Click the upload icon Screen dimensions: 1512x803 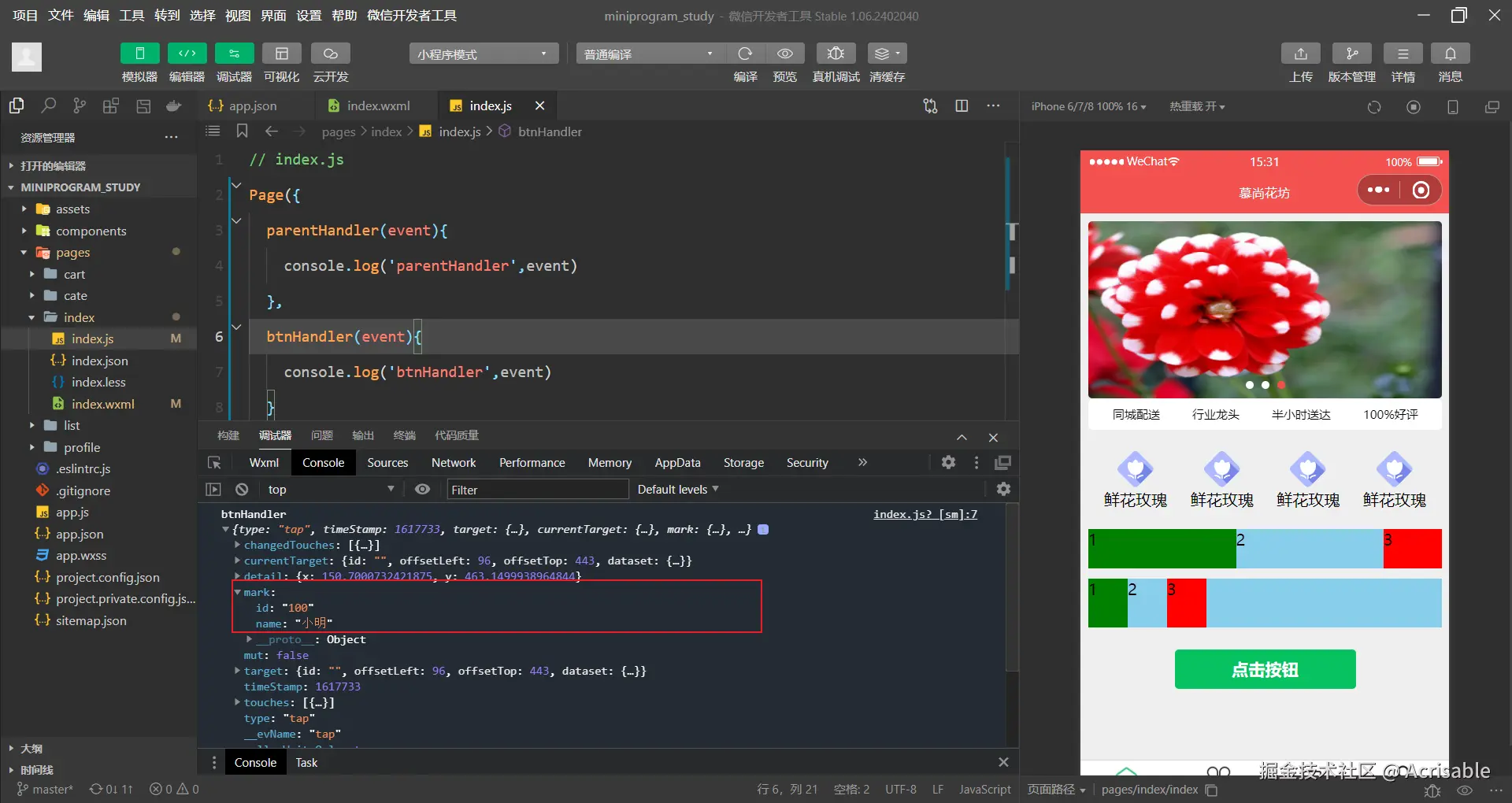click(1301, 54)
